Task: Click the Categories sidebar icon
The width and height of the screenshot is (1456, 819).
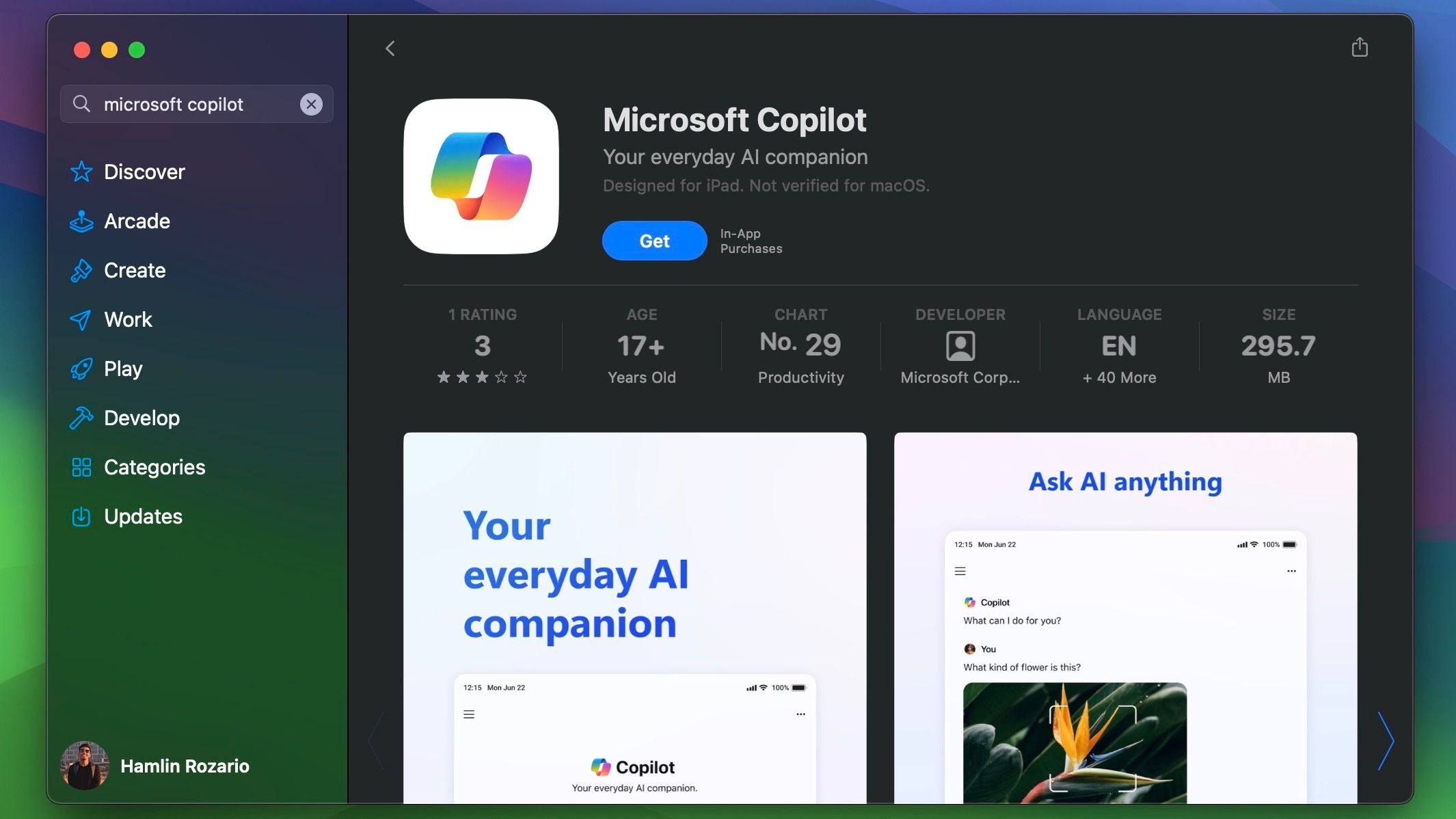Action: click(x=81, y=467)
